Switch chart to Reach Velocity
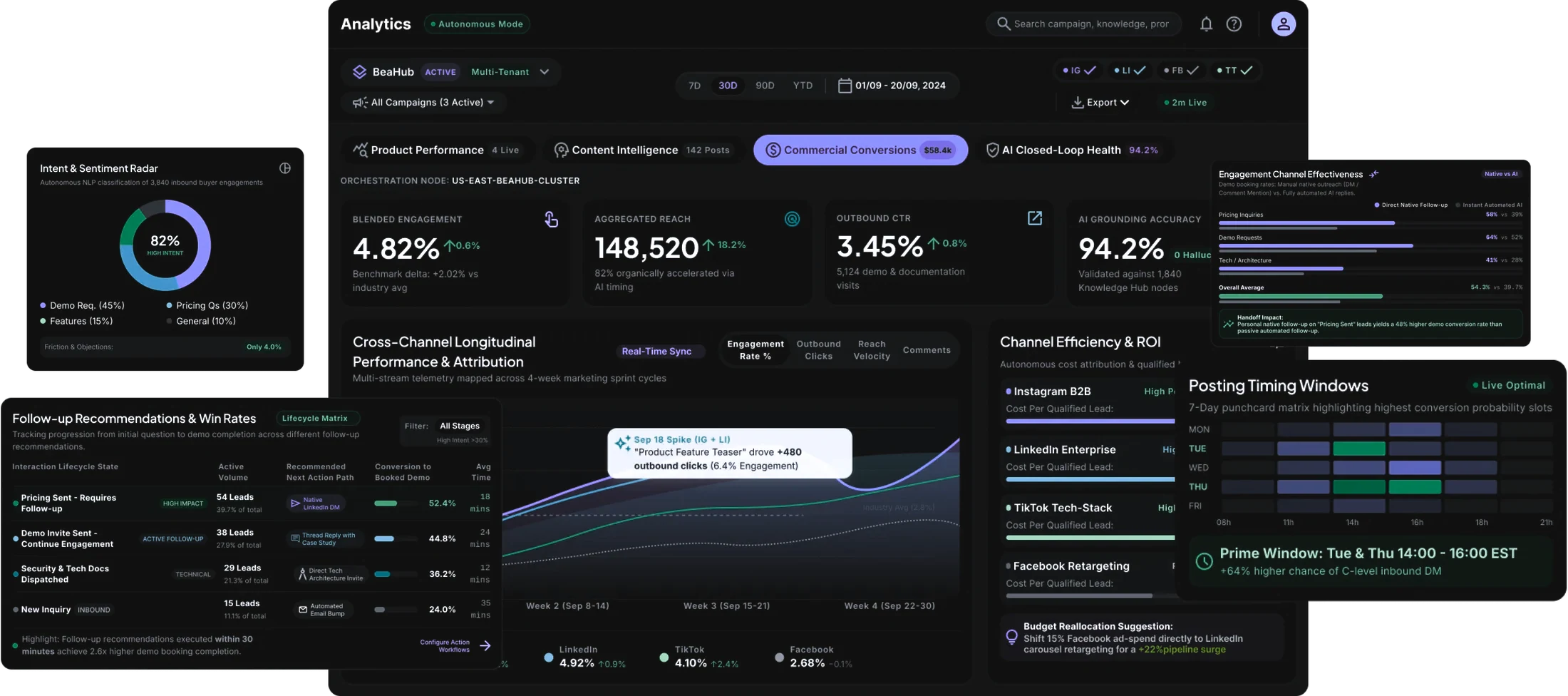Image resolution: width=1568 pixels, height=696 pixels. [x=872, y=350]
